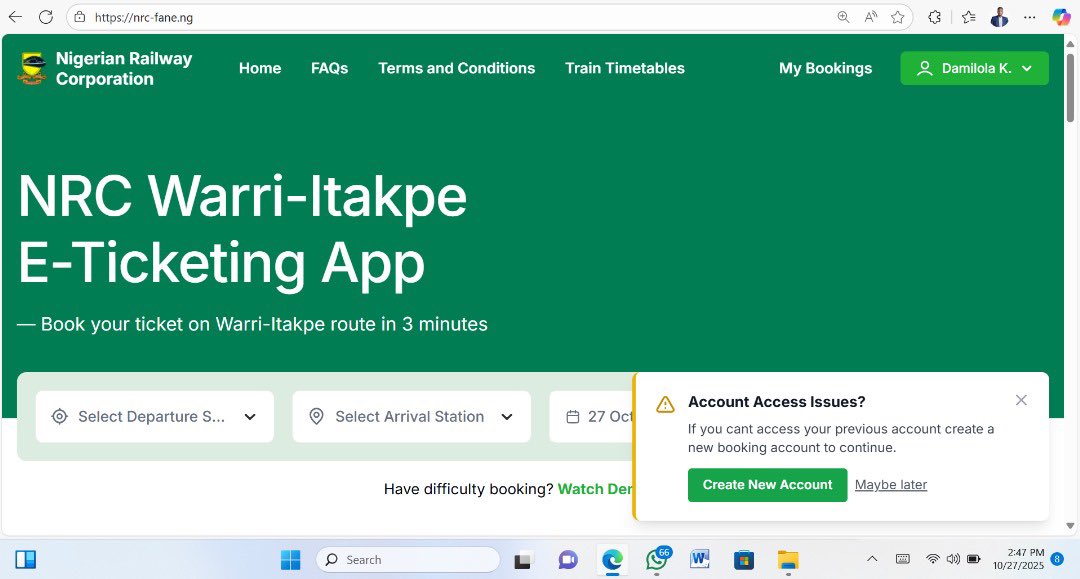Open the Windows Start menu
This screenshot has width=1080, height=579.
(291, 560)
